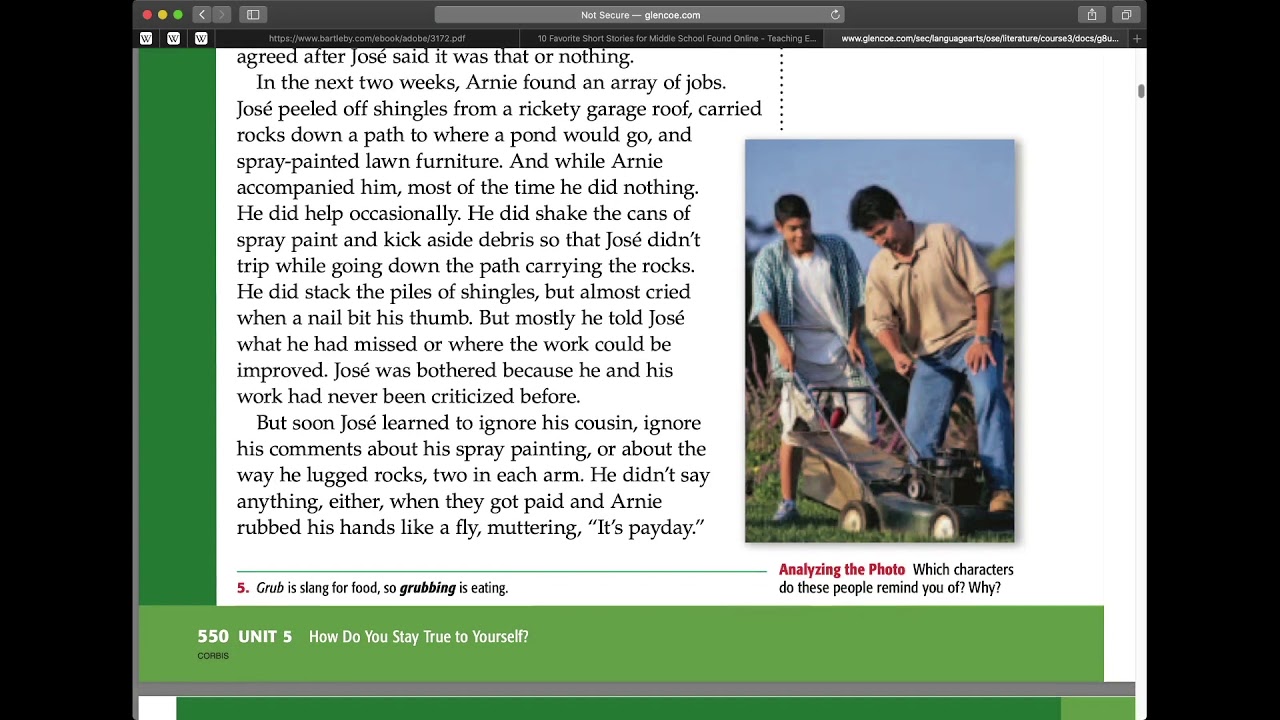Viewport: 1280px width, 720px height.
Task: Click the forward navigation arrow
Action: click(x=222, y=15)
